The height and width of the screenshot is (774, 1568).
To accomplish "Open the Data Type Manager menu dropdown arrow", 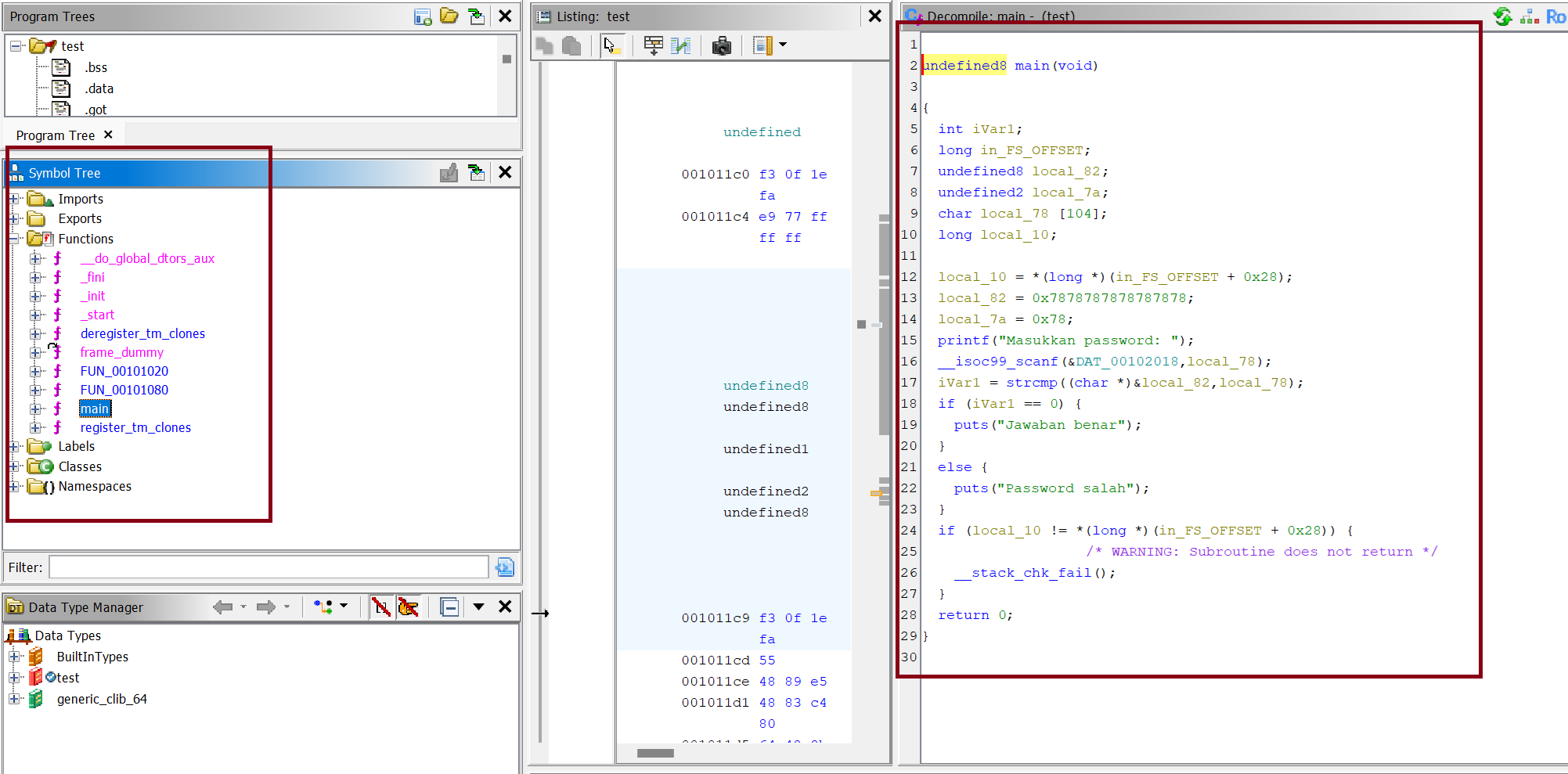I will pyautogui.click(x=478, y=607).
